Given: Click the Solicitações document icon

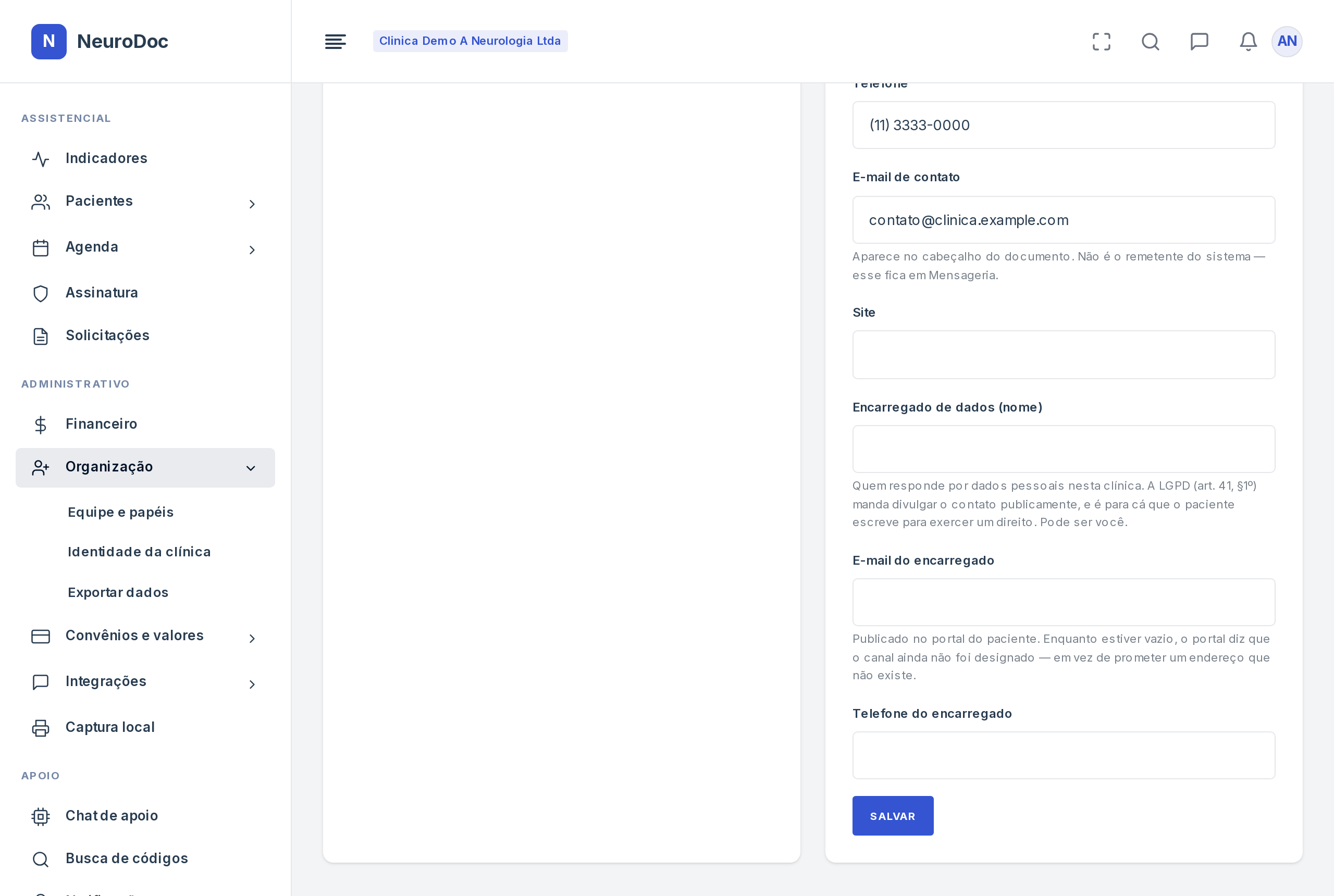Looking at the screenshot, I should tap(41, 336).
